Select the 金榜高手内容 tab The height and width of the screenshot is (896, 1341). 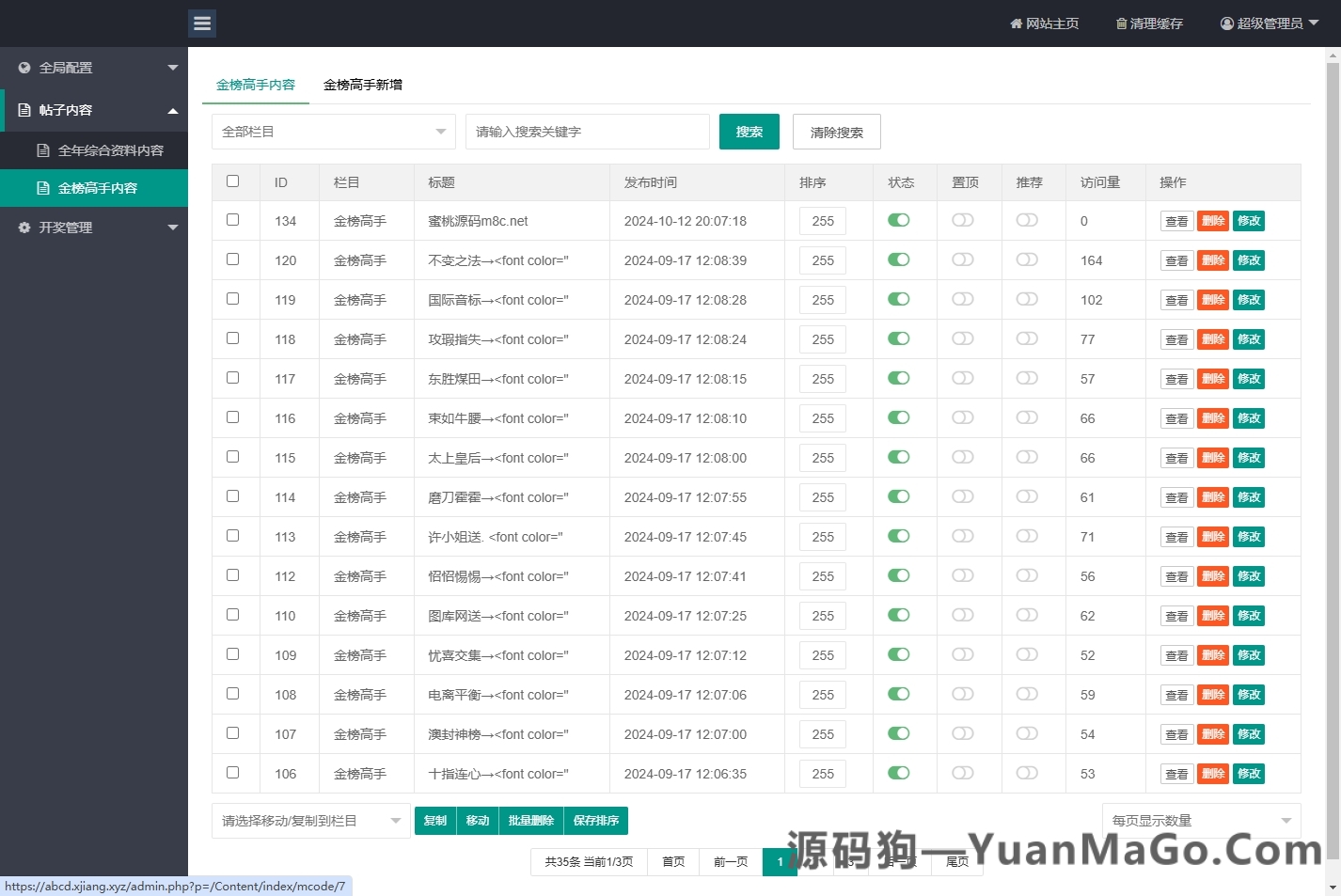click(256, 84)
